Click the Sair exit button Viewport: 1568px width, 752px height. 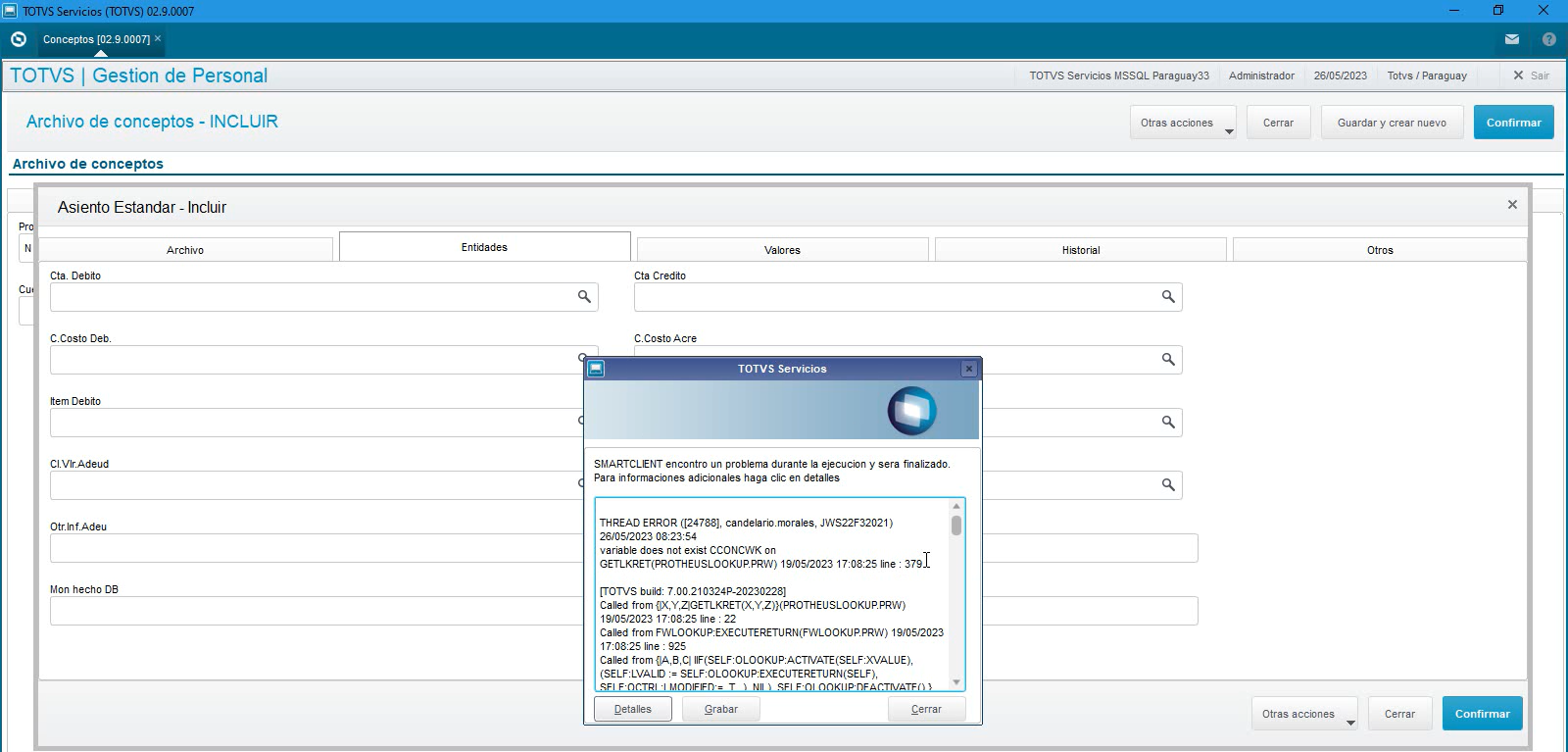coord(1532,75)
